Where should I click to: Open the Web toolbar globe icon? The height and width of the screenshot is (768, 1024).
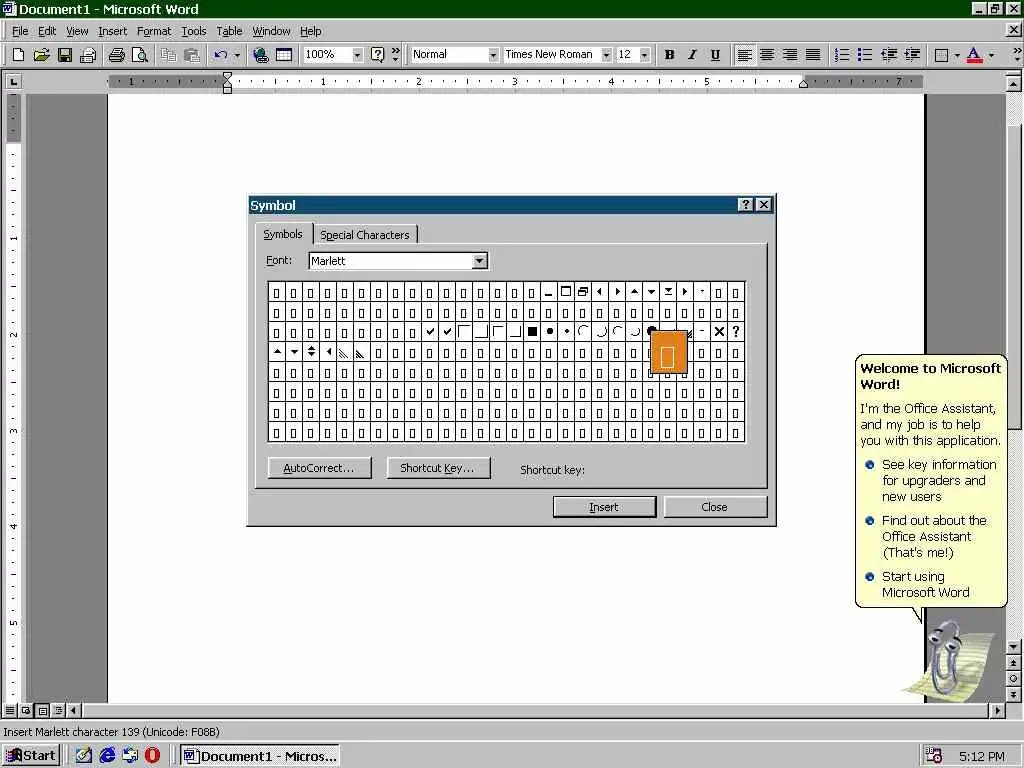pos(261,55)
